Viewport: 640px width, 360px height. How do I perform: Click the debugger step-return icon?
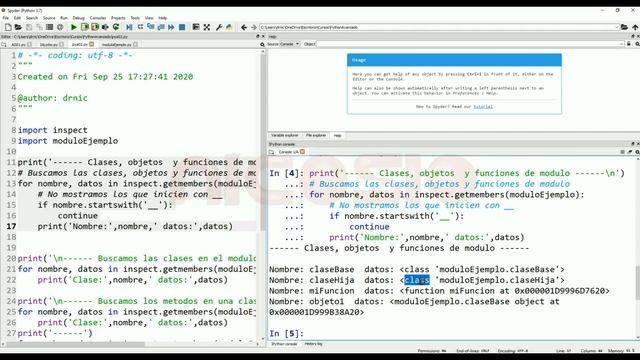tap(161, 27)
